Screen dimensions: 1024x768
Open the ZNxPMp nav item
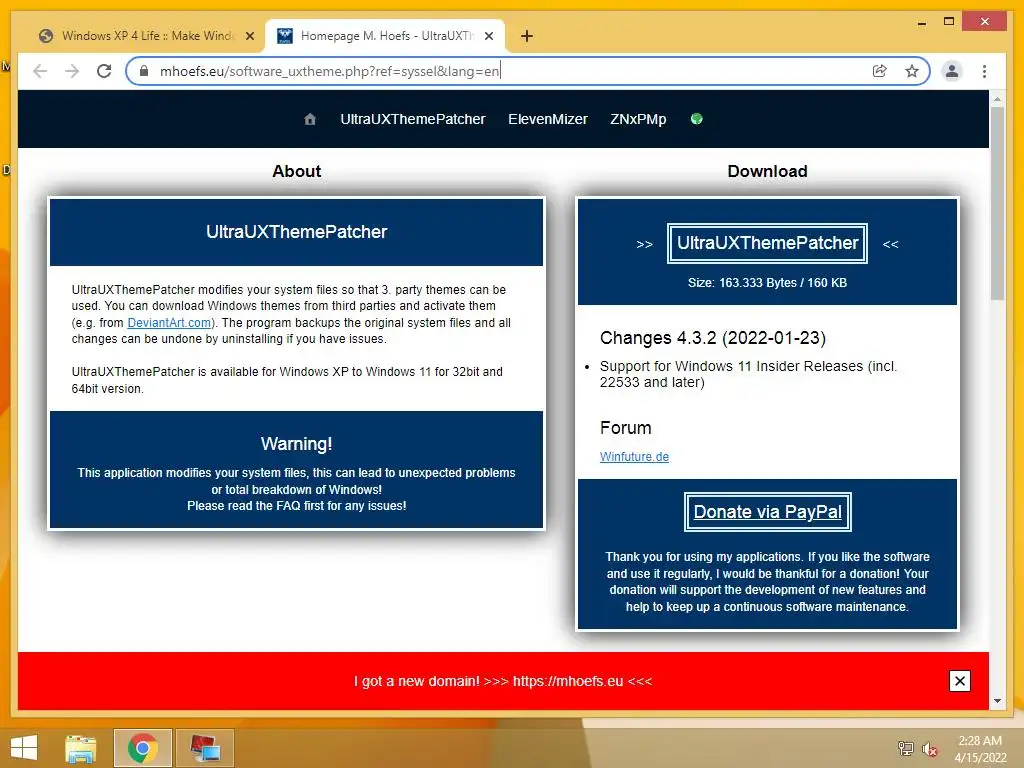638,120
